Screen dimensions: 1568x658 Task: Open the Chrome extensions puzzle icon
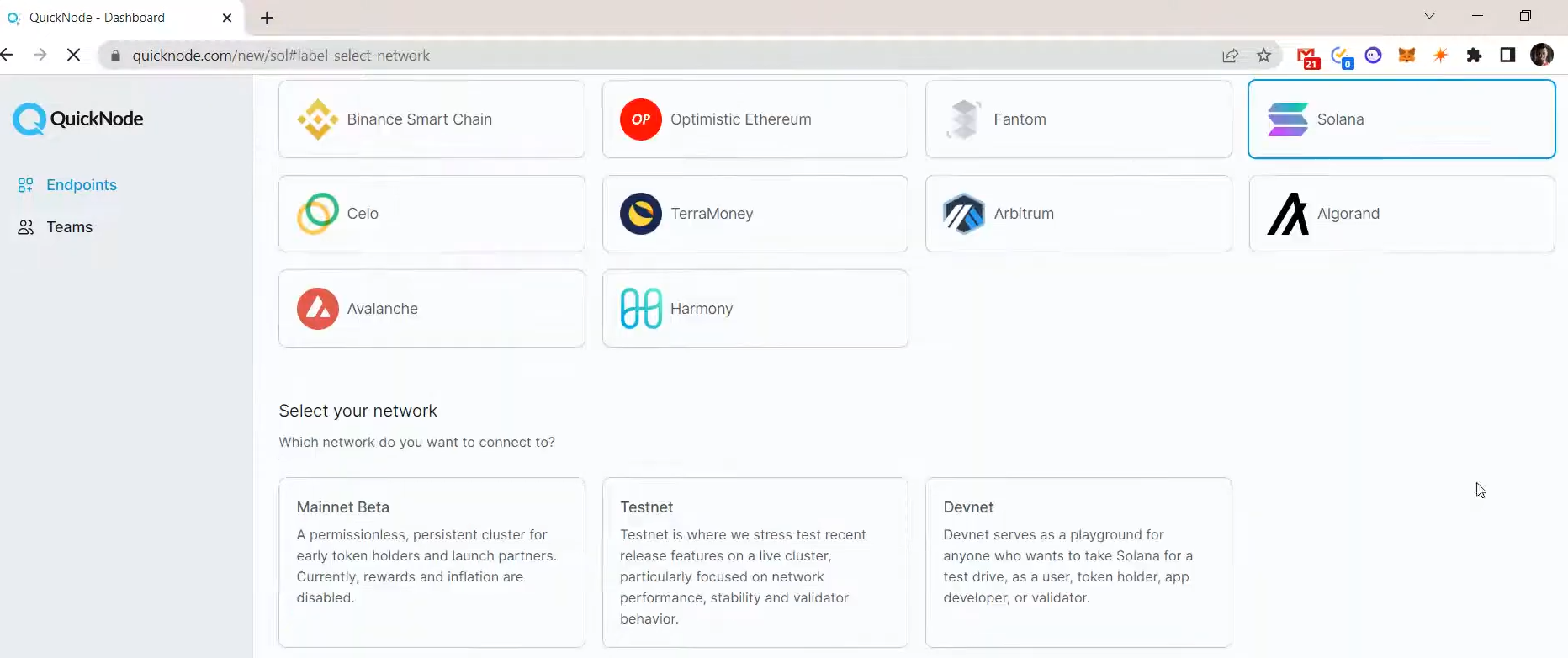(1474, 56)
